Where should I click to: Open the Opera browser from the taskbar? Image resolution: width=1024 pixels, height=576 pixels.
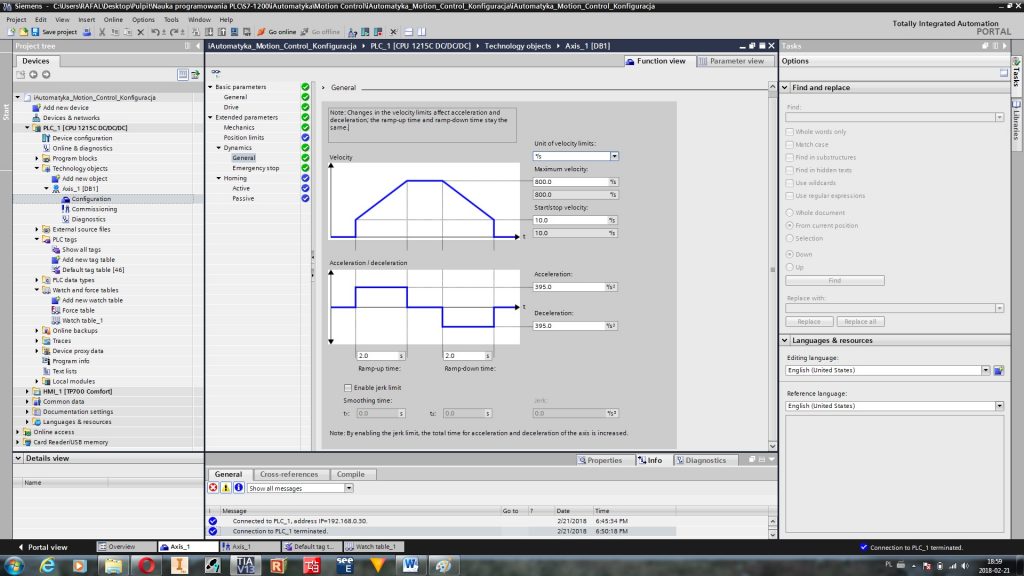tap(146, 565)
